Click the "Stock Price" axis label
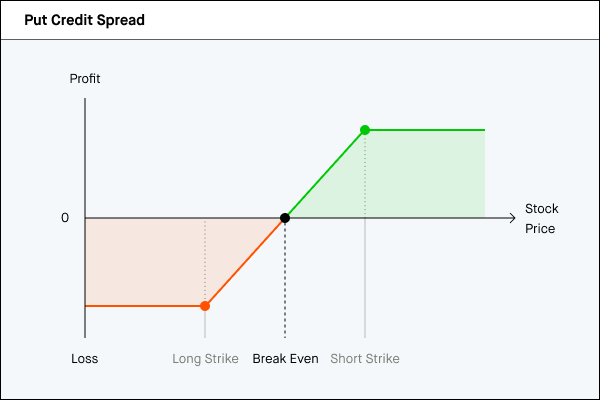600x400 pixels. click(542, 219)
